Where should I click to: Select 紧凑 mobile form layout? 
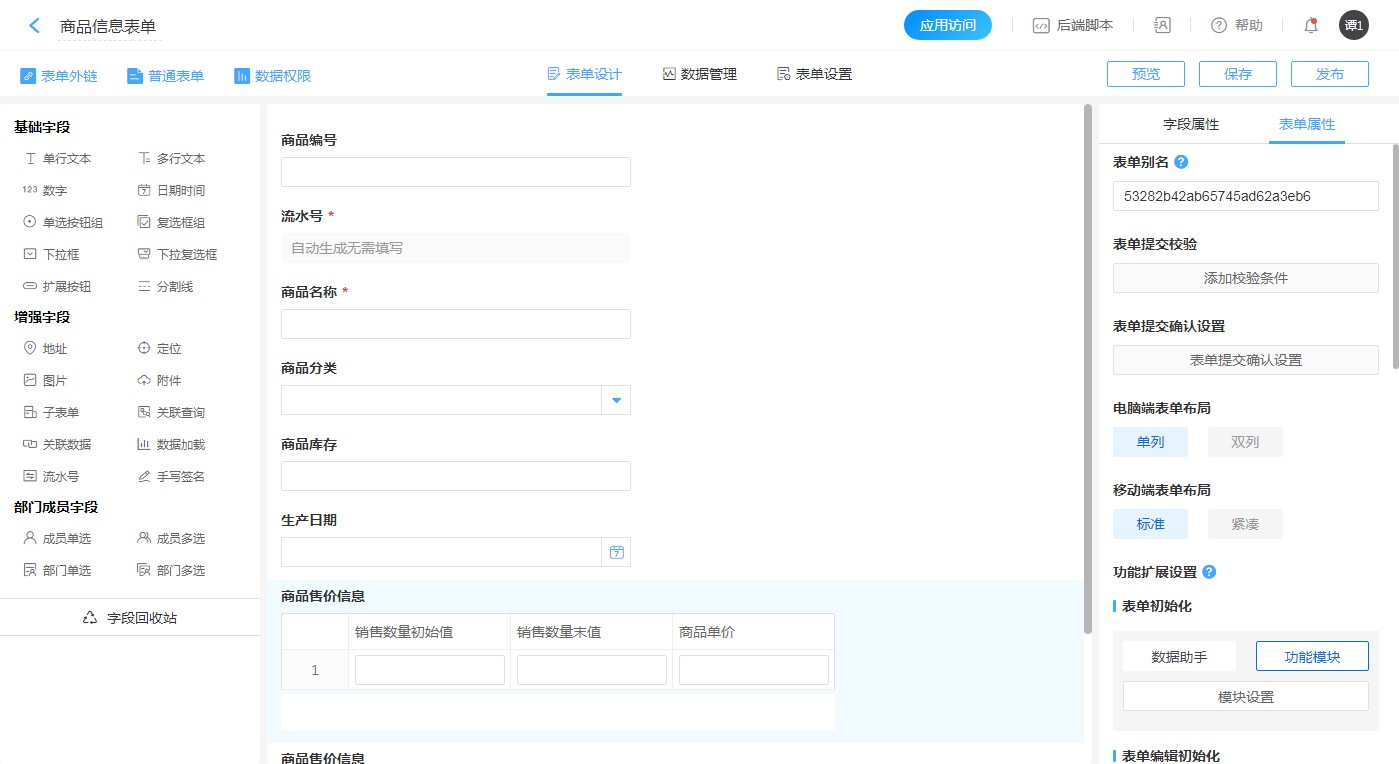click(x=1244, y=524)
